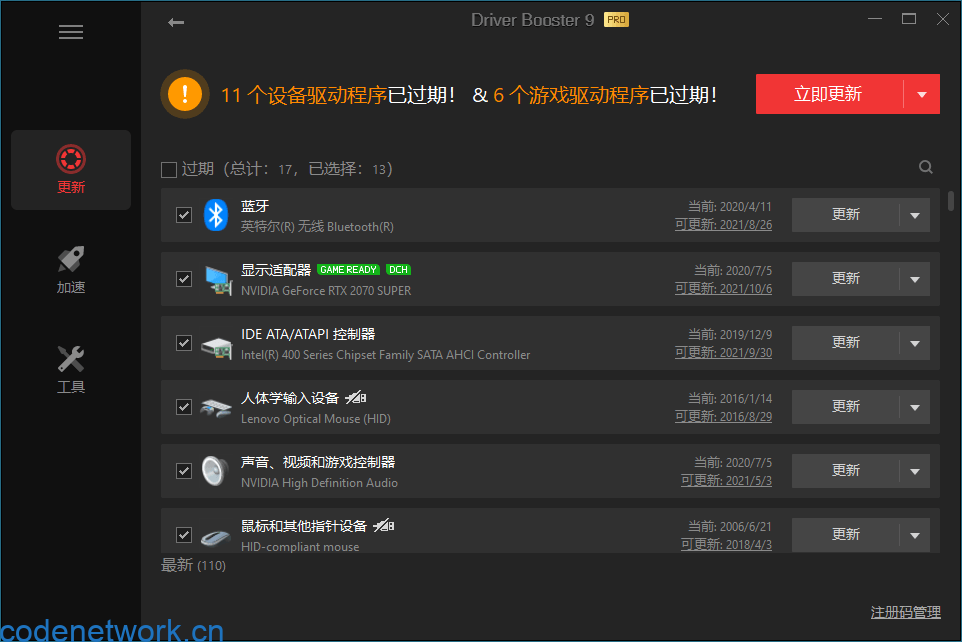Check the 过期 select-all checkbox

coord(168,168)
